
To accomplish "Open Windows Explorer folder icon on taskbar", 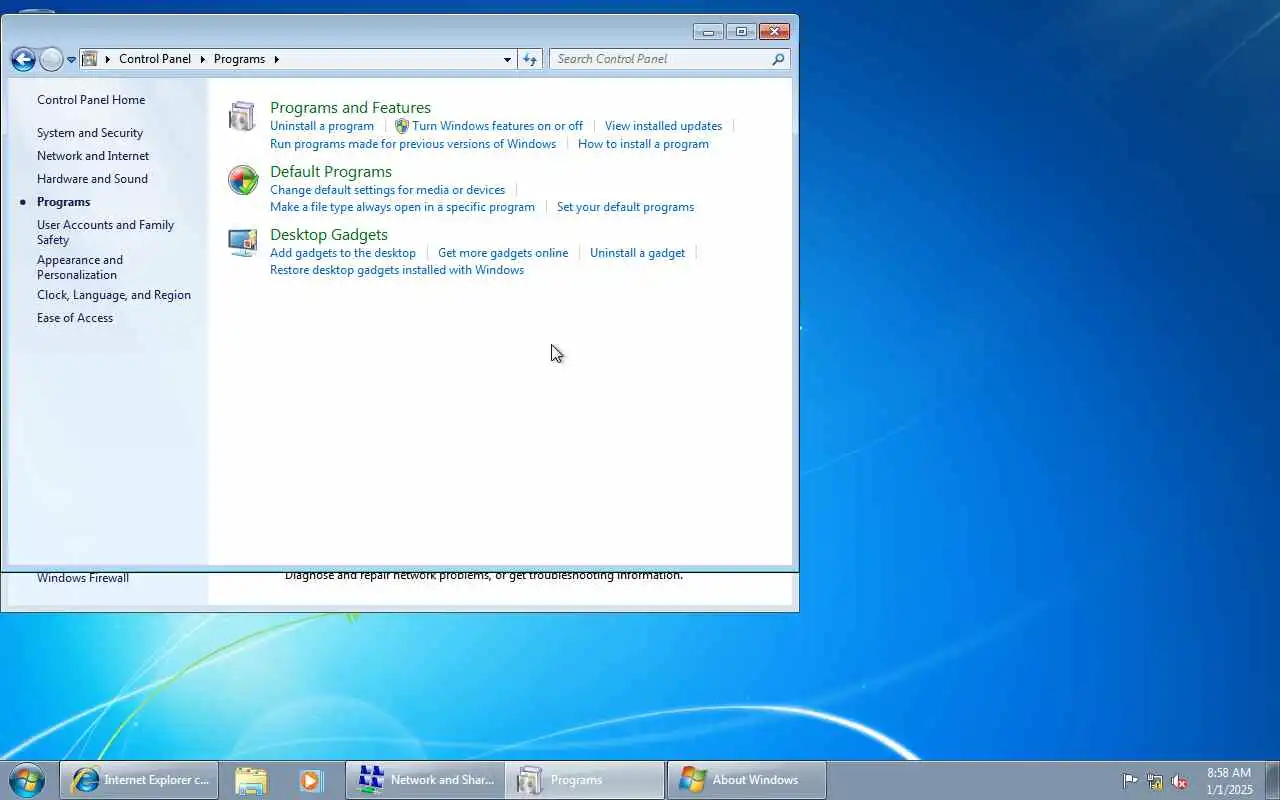I will tap(251, 780).
